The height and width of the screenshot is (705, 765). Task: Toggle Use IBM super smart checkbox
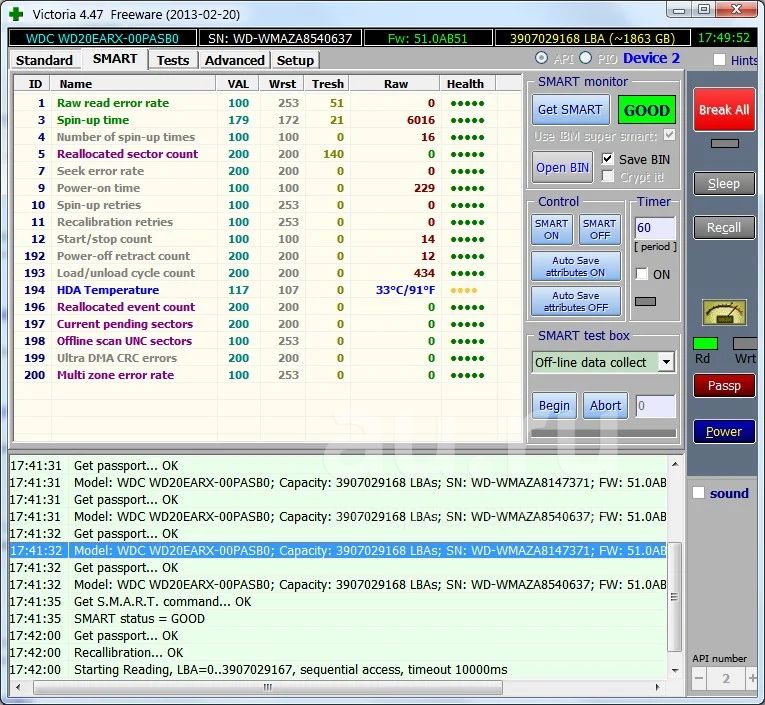(669, 135)
